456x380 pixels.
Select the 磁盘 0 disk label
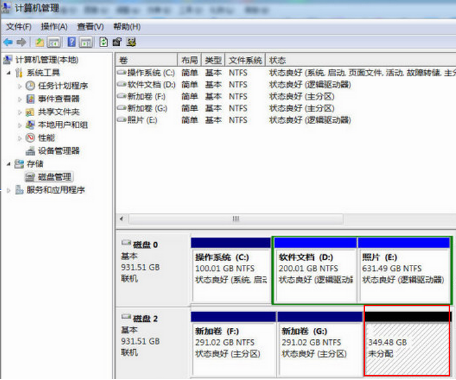click(145, 245)
